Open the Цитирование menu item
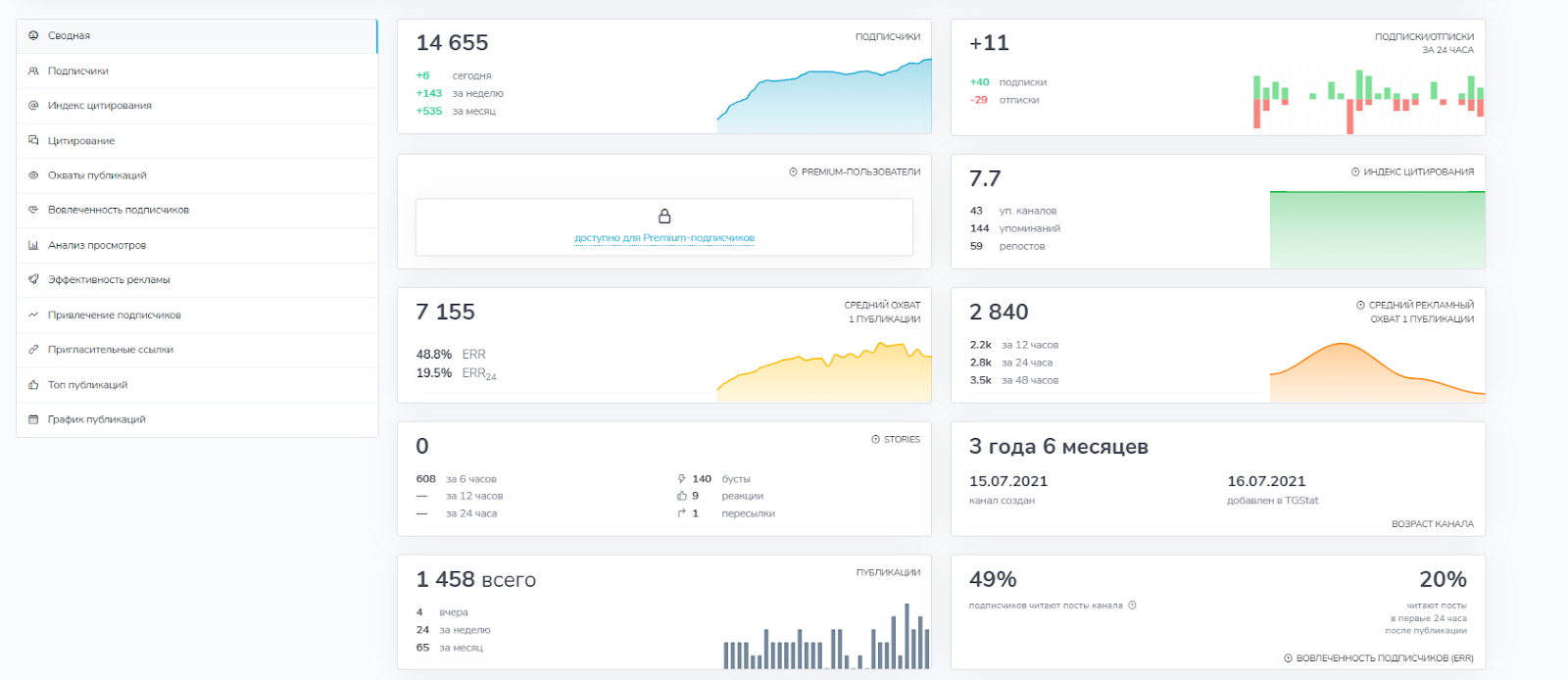The width and height of the screenshot is (1568, 680). [81, 141]
